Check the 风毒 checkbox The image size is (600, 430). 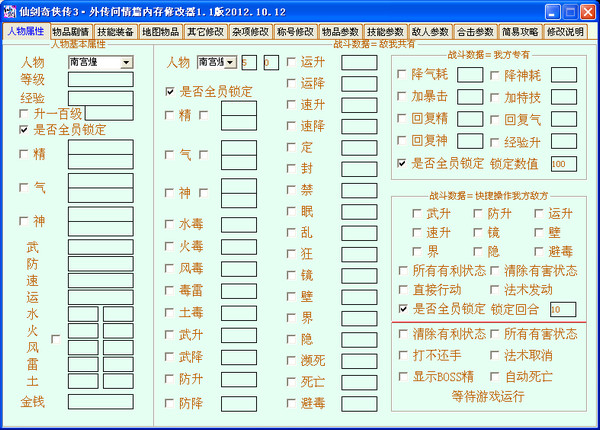pyautogui.click(x=169, y=268)
